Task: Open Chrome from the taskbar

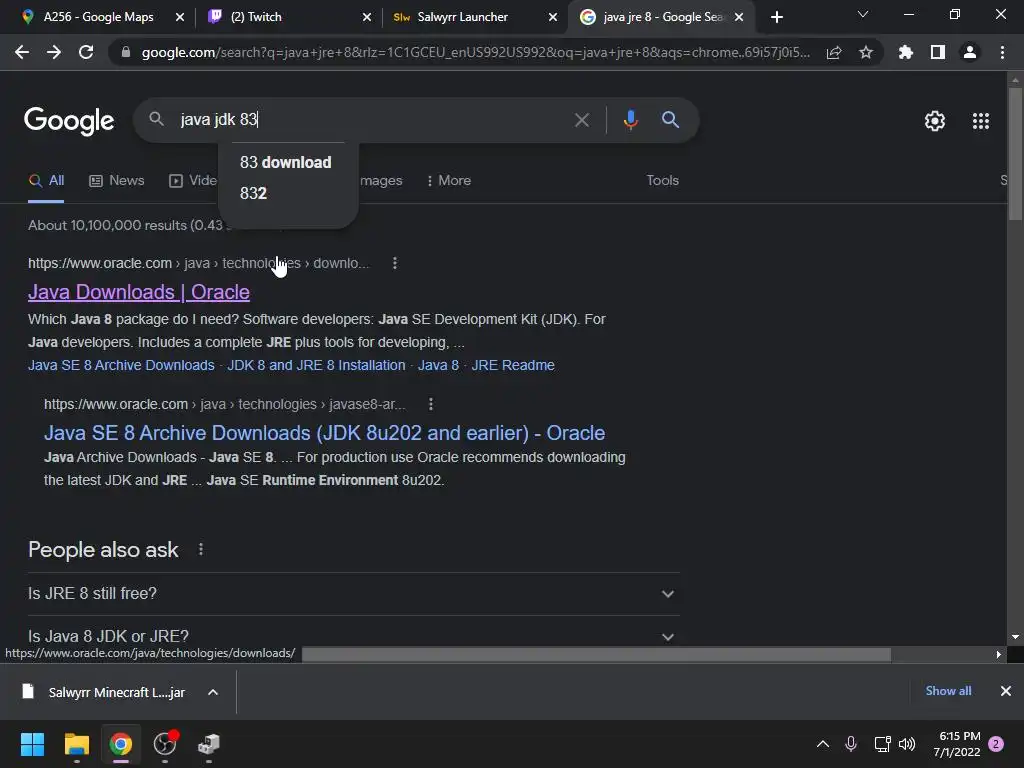Action: (121, 744)
